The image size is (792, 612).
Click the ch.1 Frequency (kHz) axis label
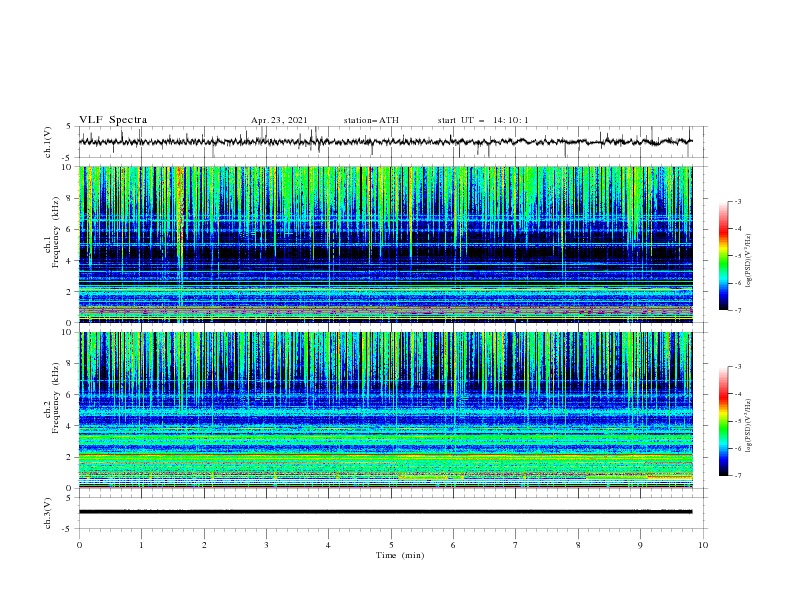(52, 233)
